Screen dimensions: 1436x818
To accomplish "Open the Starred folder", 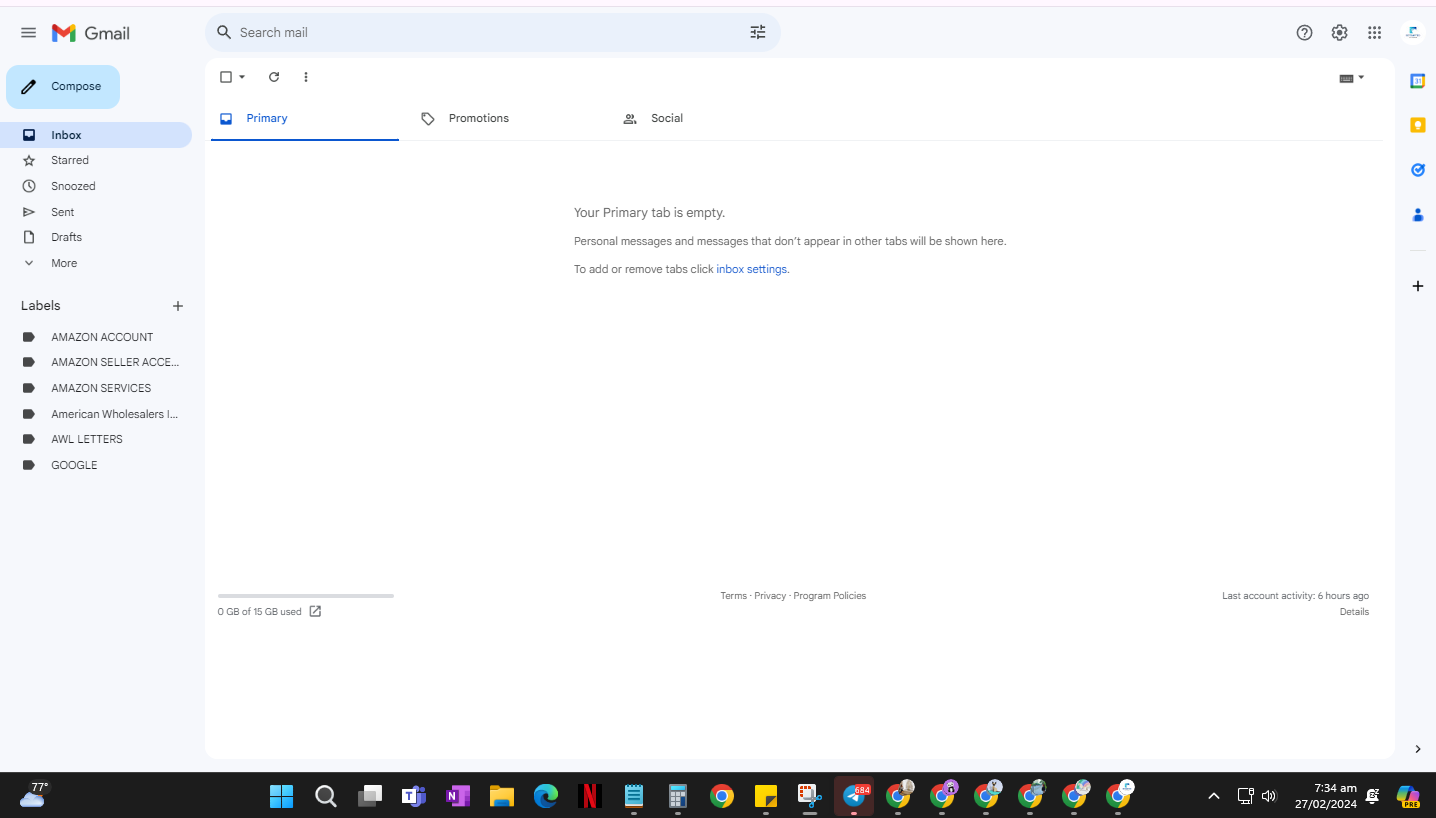I will click(96, 160).
